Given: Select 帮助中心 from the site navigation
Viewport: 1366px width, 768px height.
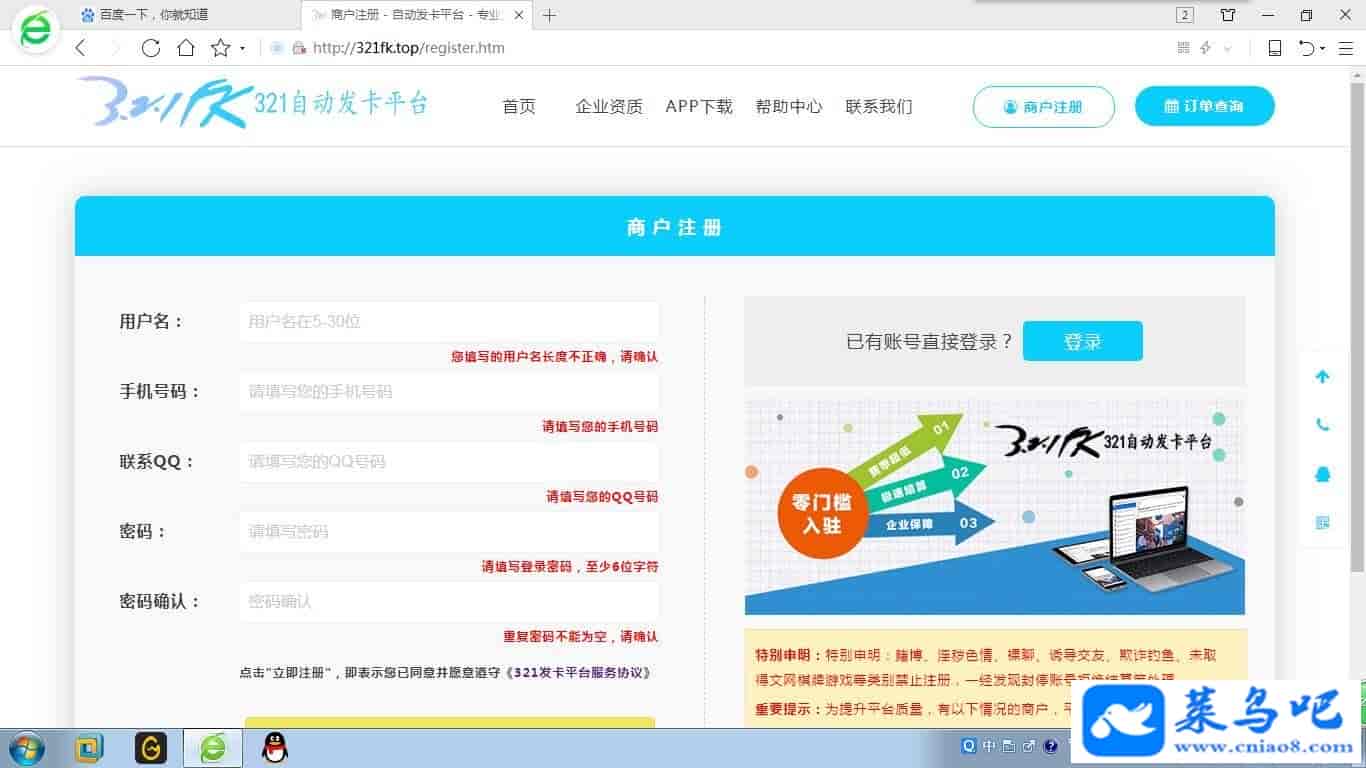Looking at the screenshot, I should tap(789, 107).
